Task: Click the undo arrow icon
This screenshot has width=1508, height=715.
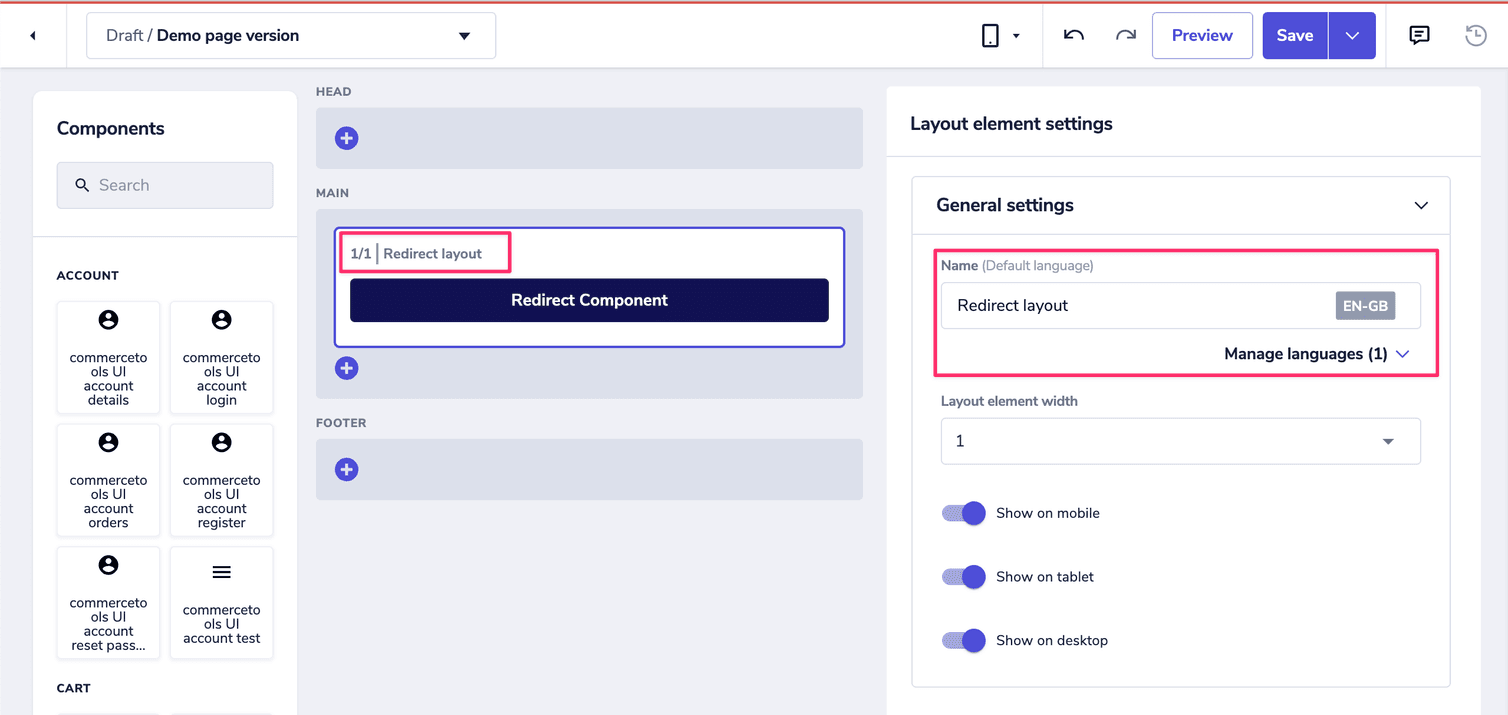Action: (x=1073, y=35)
